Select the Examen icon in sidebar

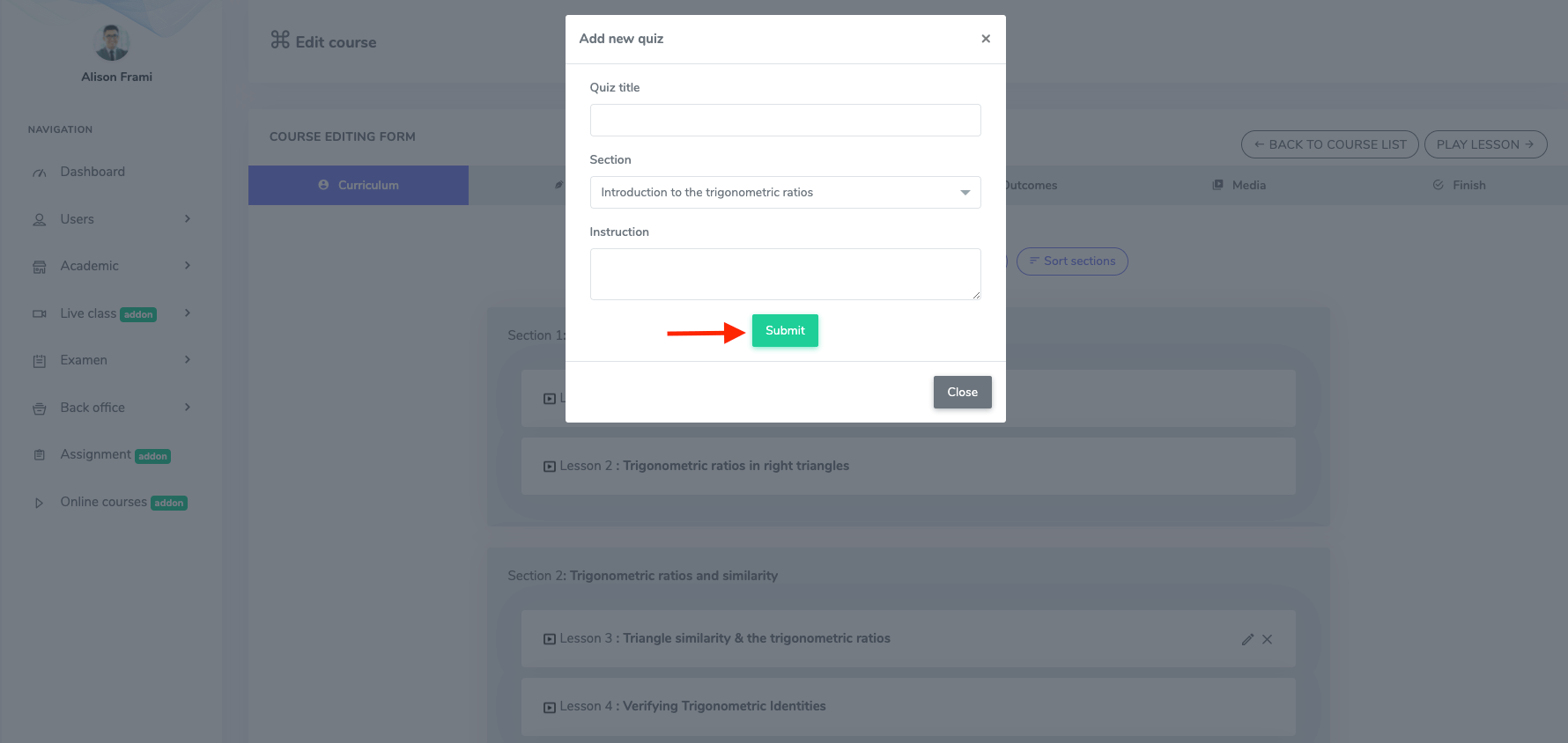[40, 359]
